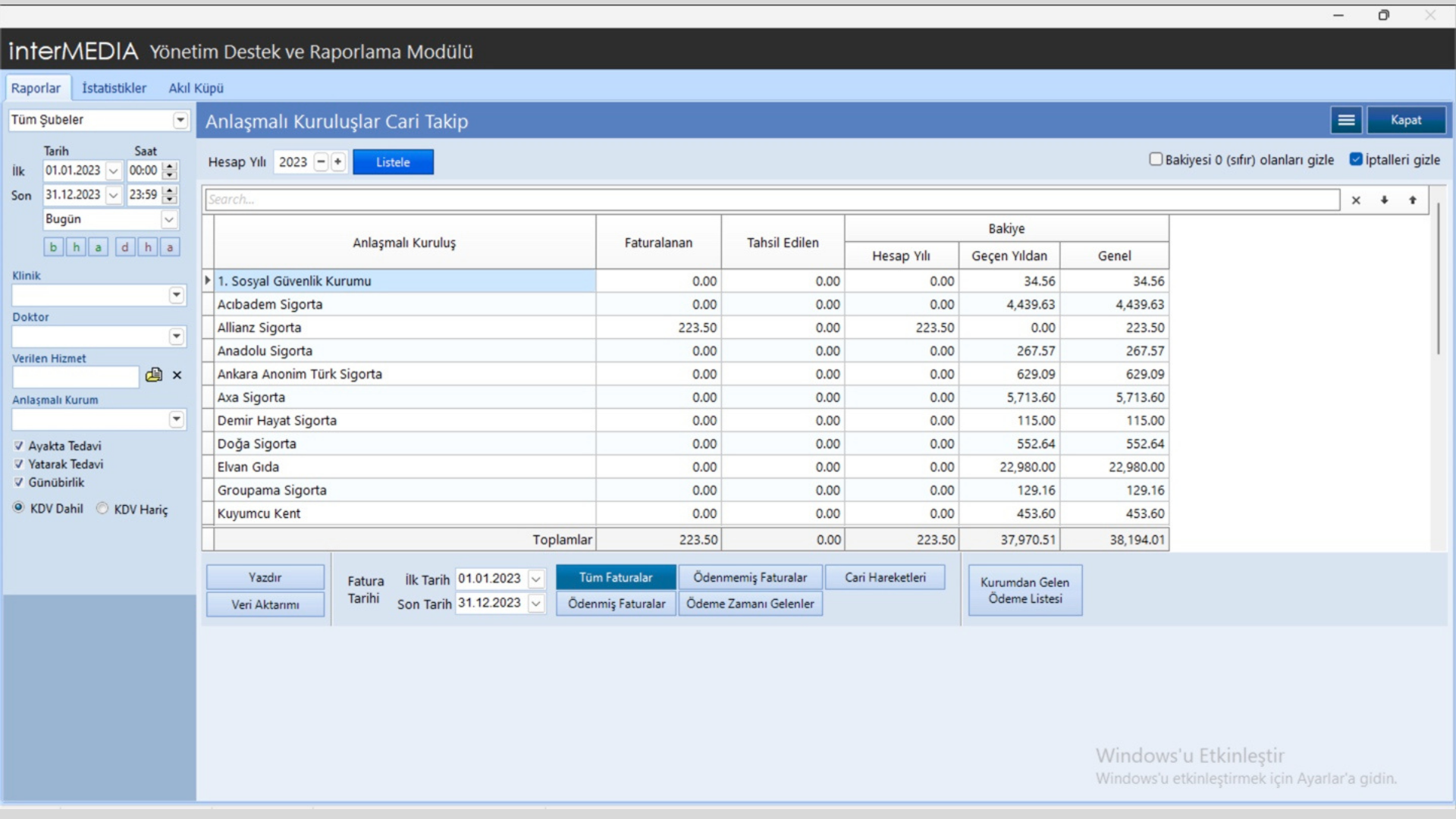Click the Ödenmemiş Faturalar button
1456x819 pixels.
click(749, 577)
